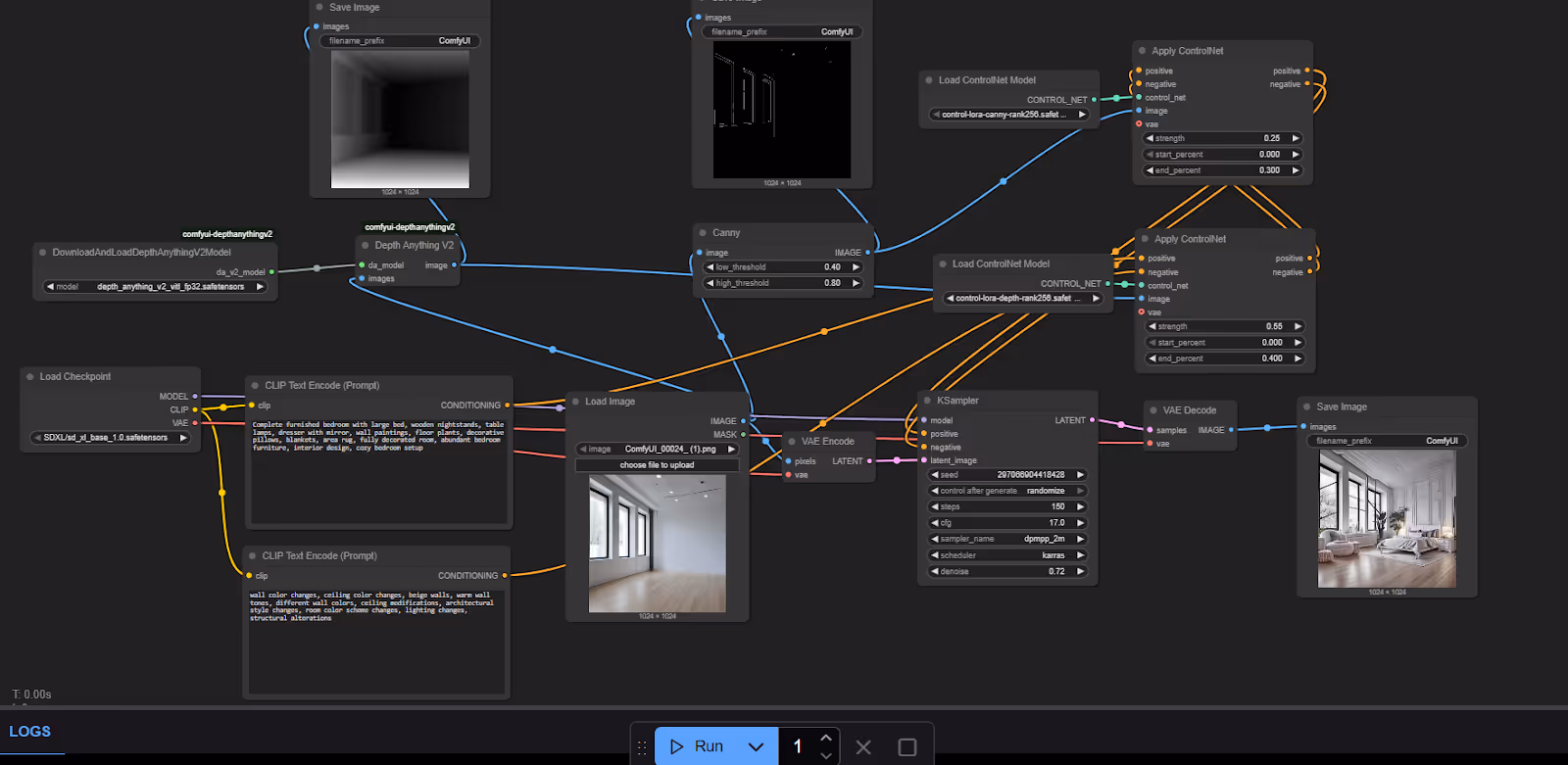Increase batch count with the up arrow
This screenshot has width=1568, height=765.
[x=826, y=738]
